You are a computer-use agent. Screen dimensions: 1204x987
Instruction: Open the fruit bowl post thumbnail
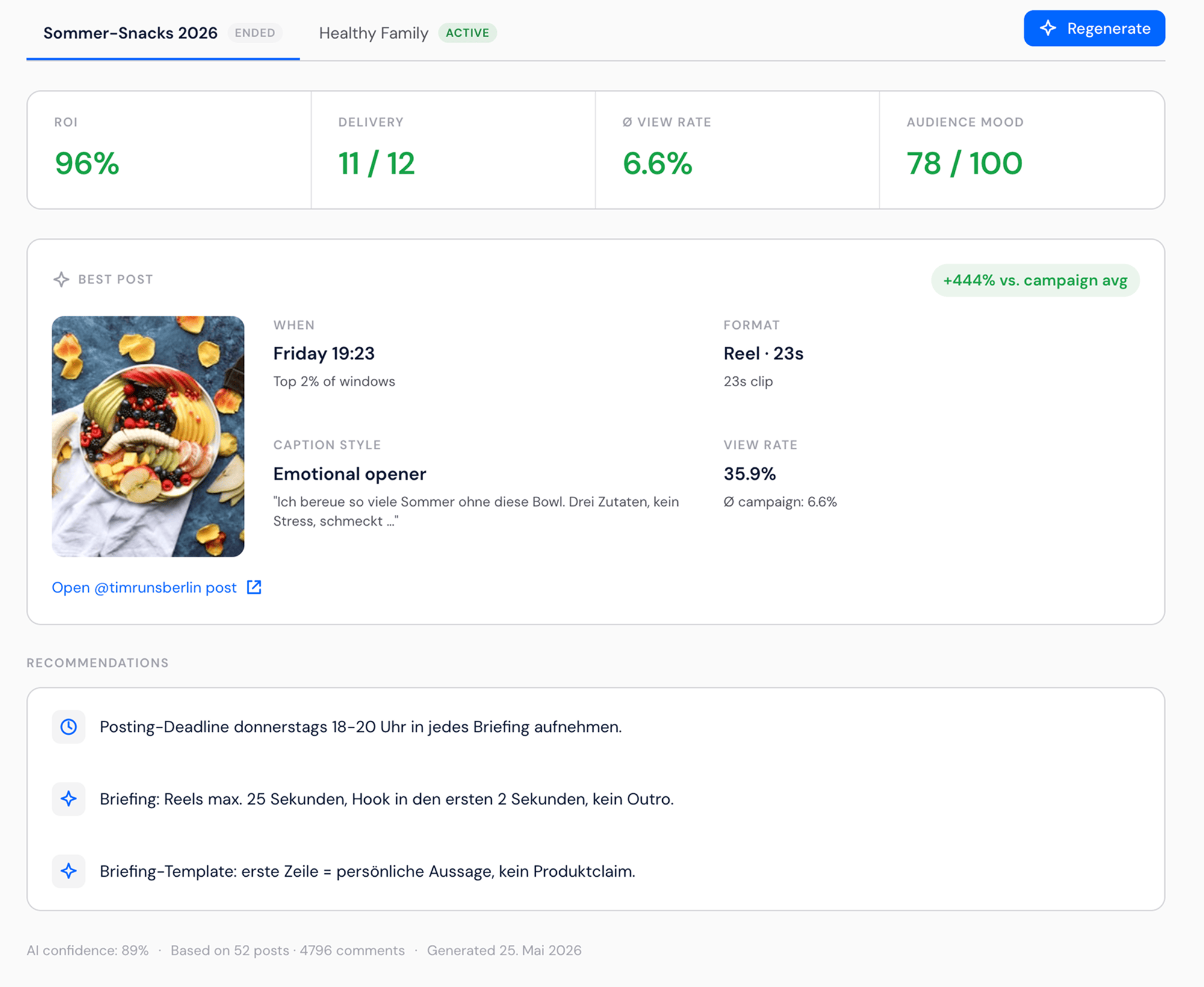tap(148, 437)
